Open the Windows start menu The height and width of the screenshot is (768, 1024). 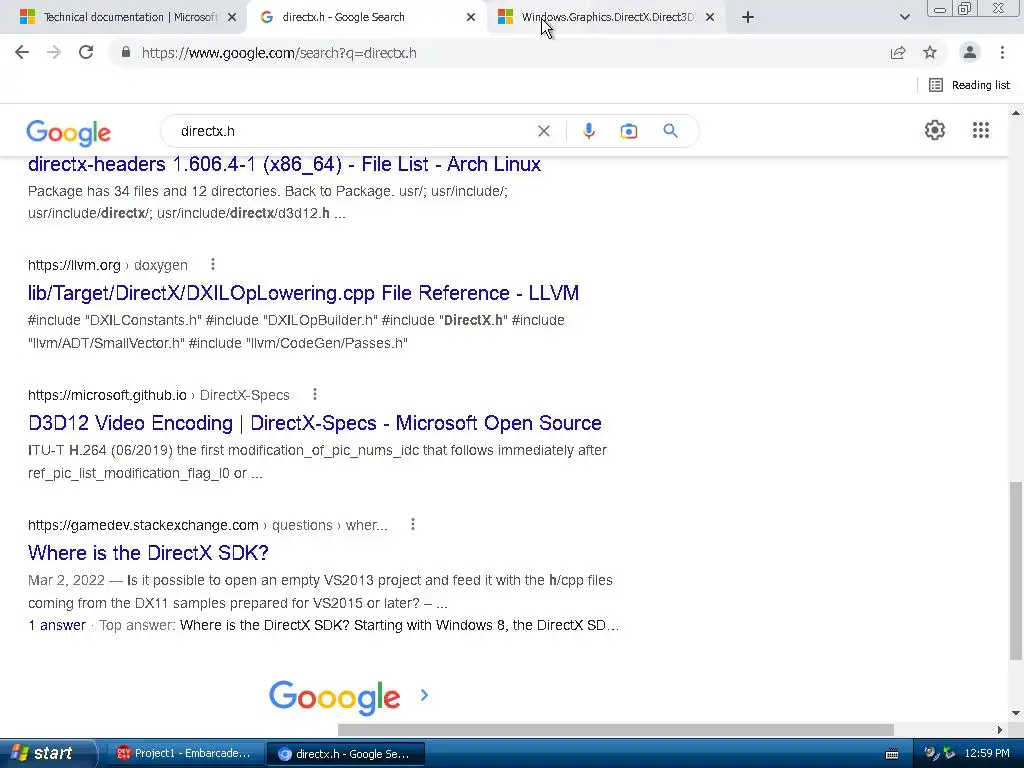(46, 753)
